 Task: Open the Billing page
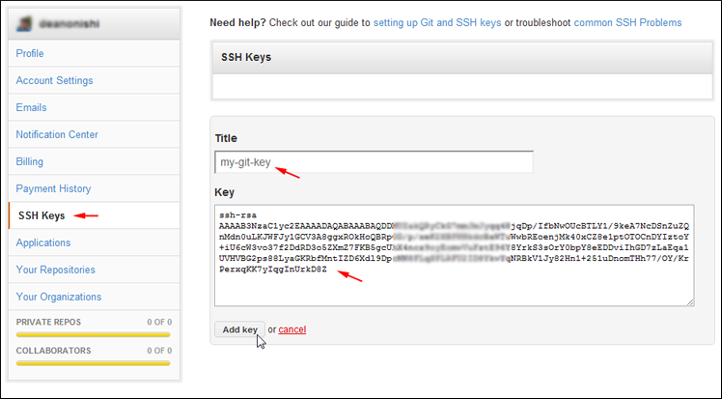29,162
